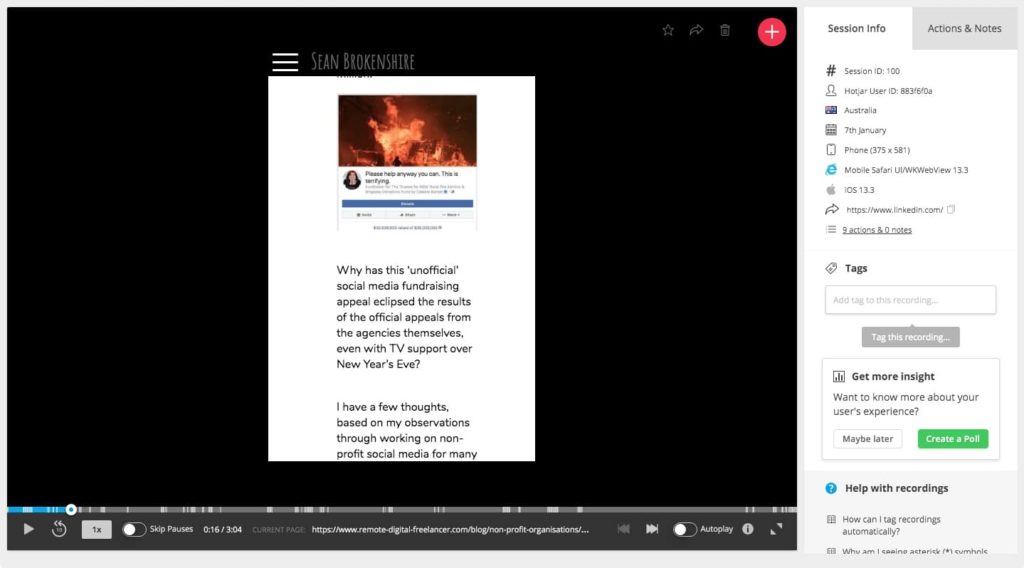The width and height of the screenshot is (1024, 568).
Task: Rewind the recording by 10 seconds
Action: [x=59, y=529]
